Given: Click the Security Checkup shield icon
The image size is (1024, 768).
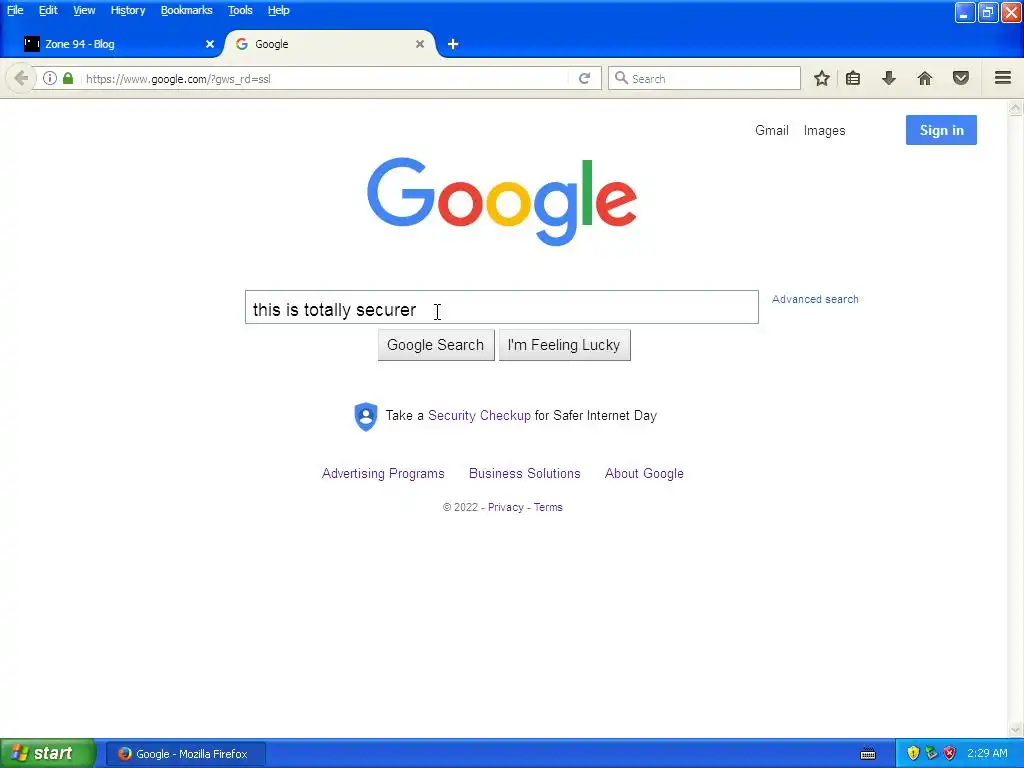Looking at the screenshot, I should pos(366,416).
